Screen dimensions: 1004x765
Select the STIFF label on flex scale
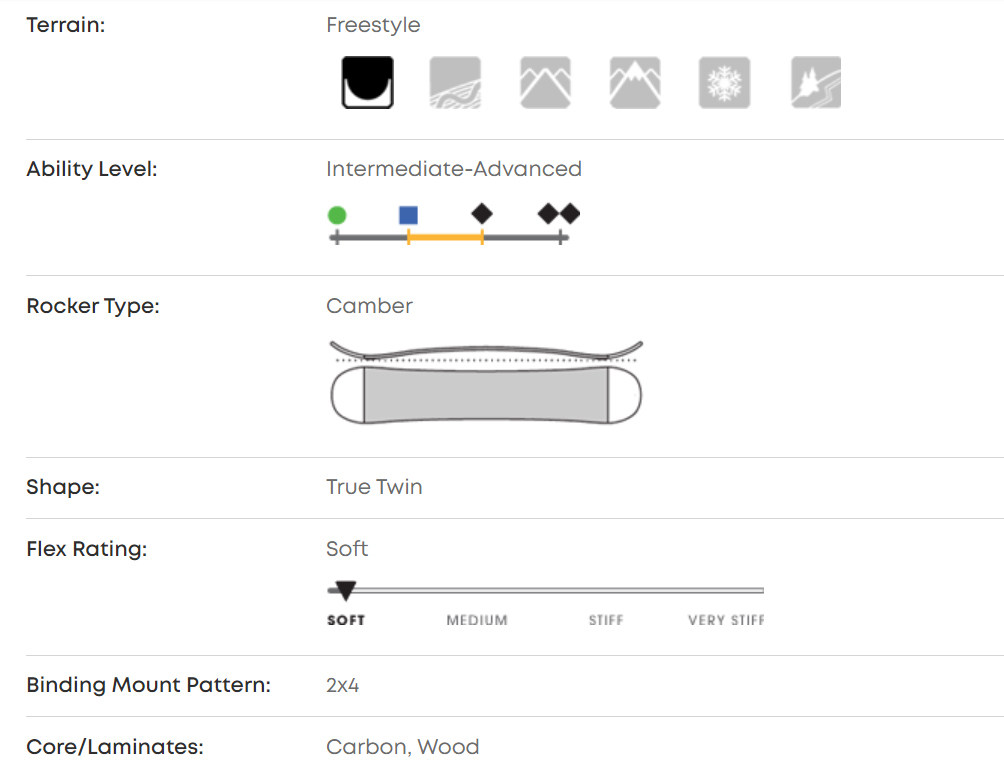tap(606, 620)
